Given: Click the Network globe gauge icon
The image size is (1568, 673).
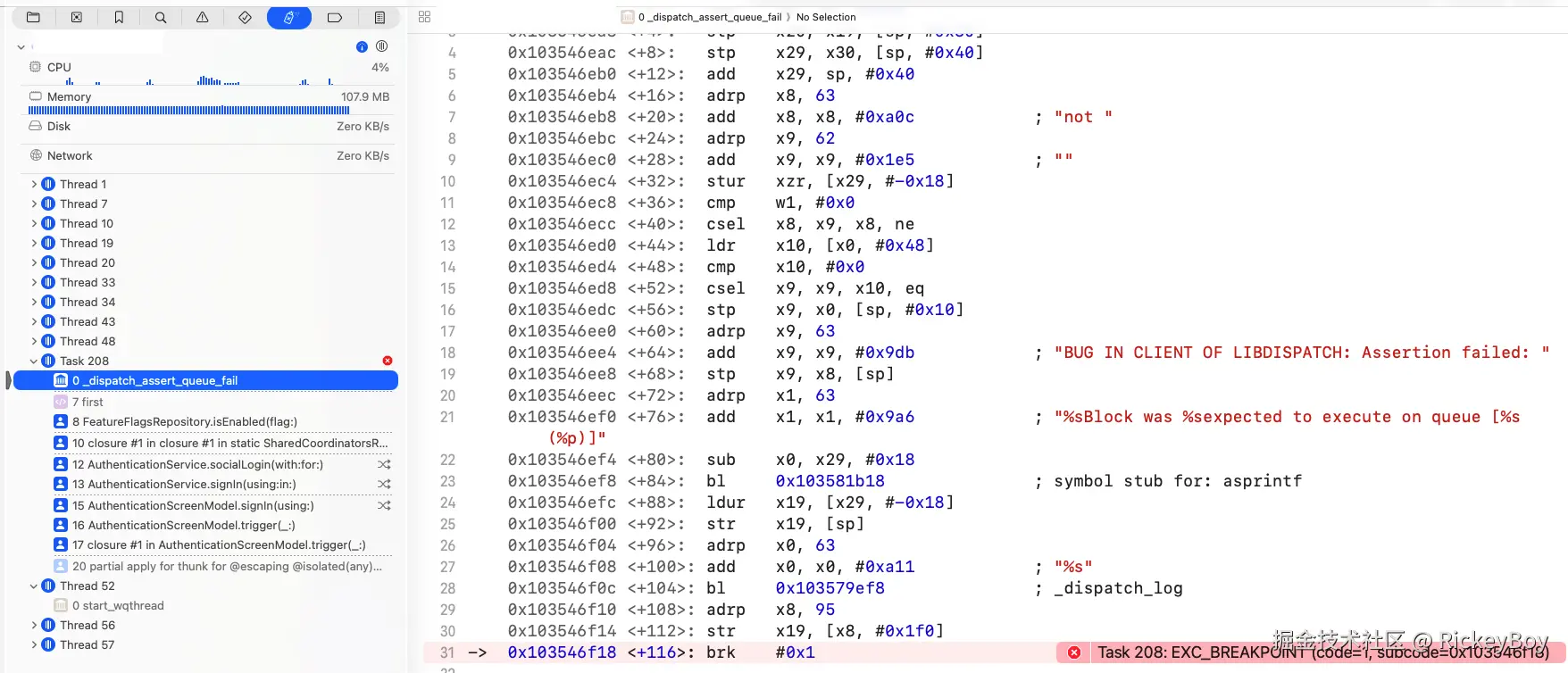Looking at the screenshot, I should (x=36, y=155).
